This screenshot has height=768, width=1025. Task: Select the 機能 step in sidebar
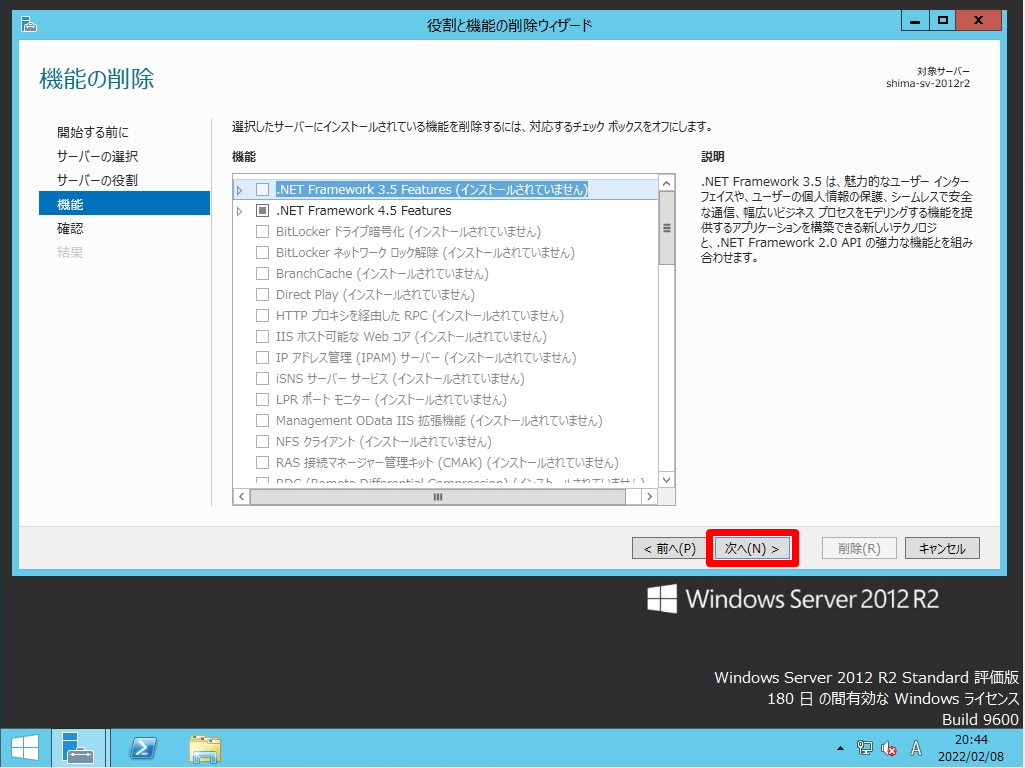pyautogui.click(x=124, y=204)
